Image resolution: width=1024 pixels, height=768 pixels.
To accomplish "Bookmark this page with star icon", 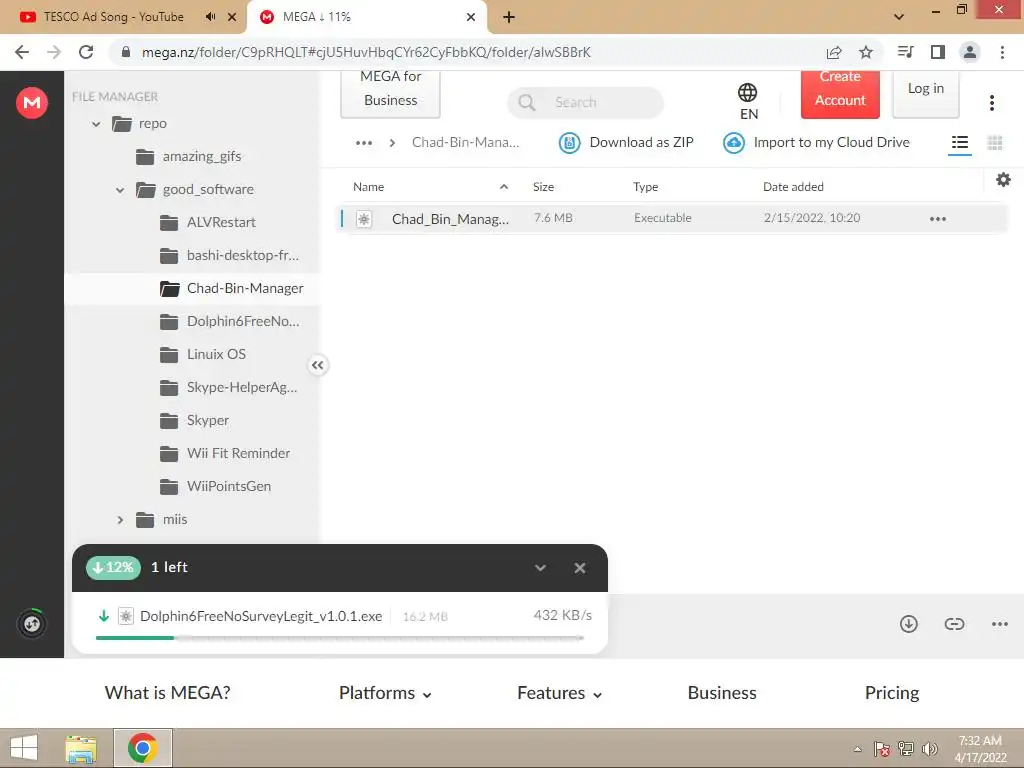I will pos(865,52).
